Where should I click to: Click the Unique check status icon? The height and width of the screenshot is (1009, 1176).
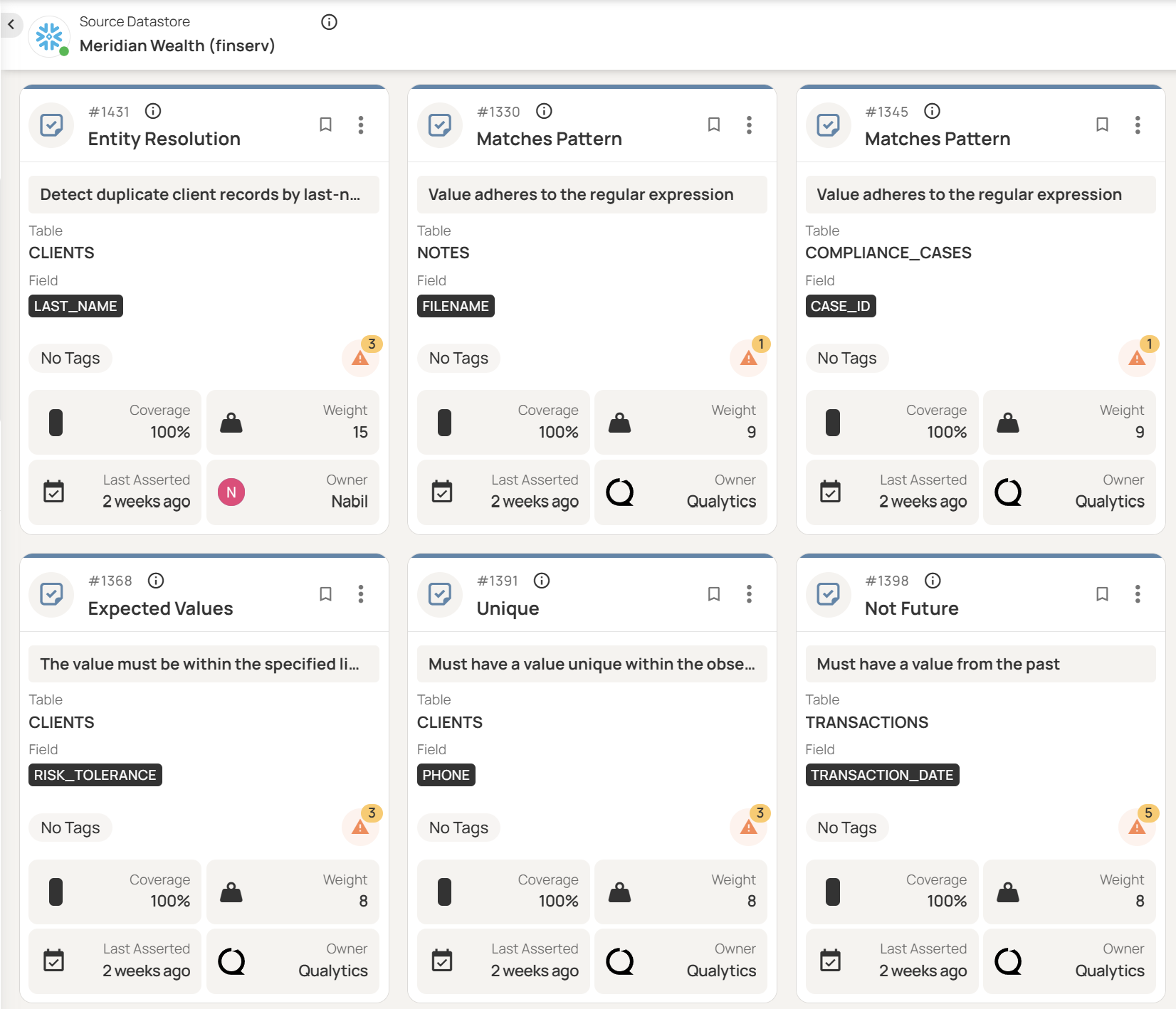[x=440, y=594]
